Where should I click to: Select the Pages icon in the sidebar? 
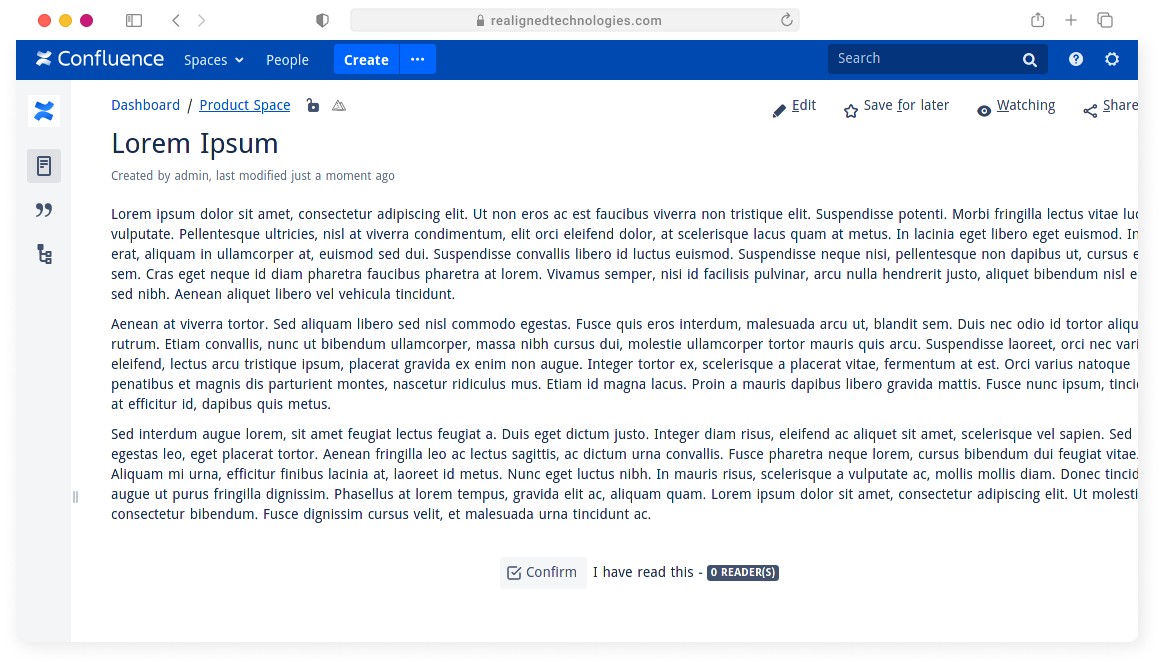pyautogui.click(x=44, y=165)
